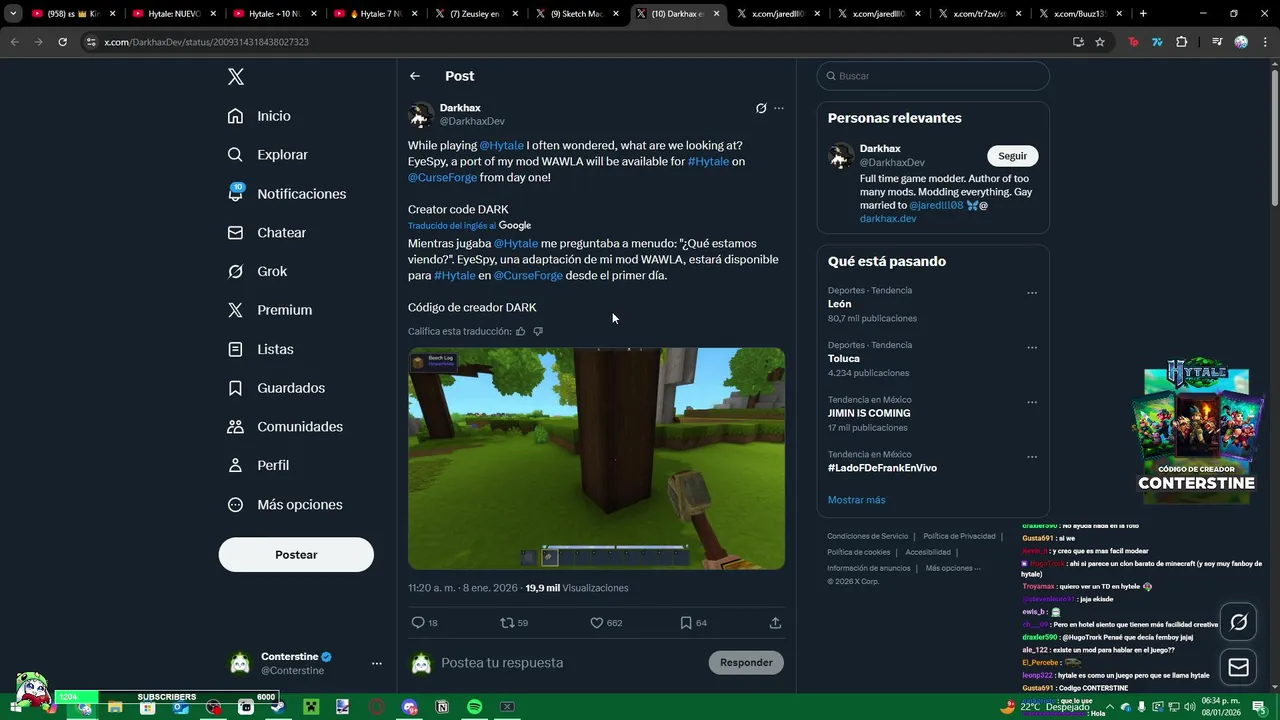Bookmark this page with the star icon
The width and height of the screenshot is (1280, 720).
pos(1100,42)
